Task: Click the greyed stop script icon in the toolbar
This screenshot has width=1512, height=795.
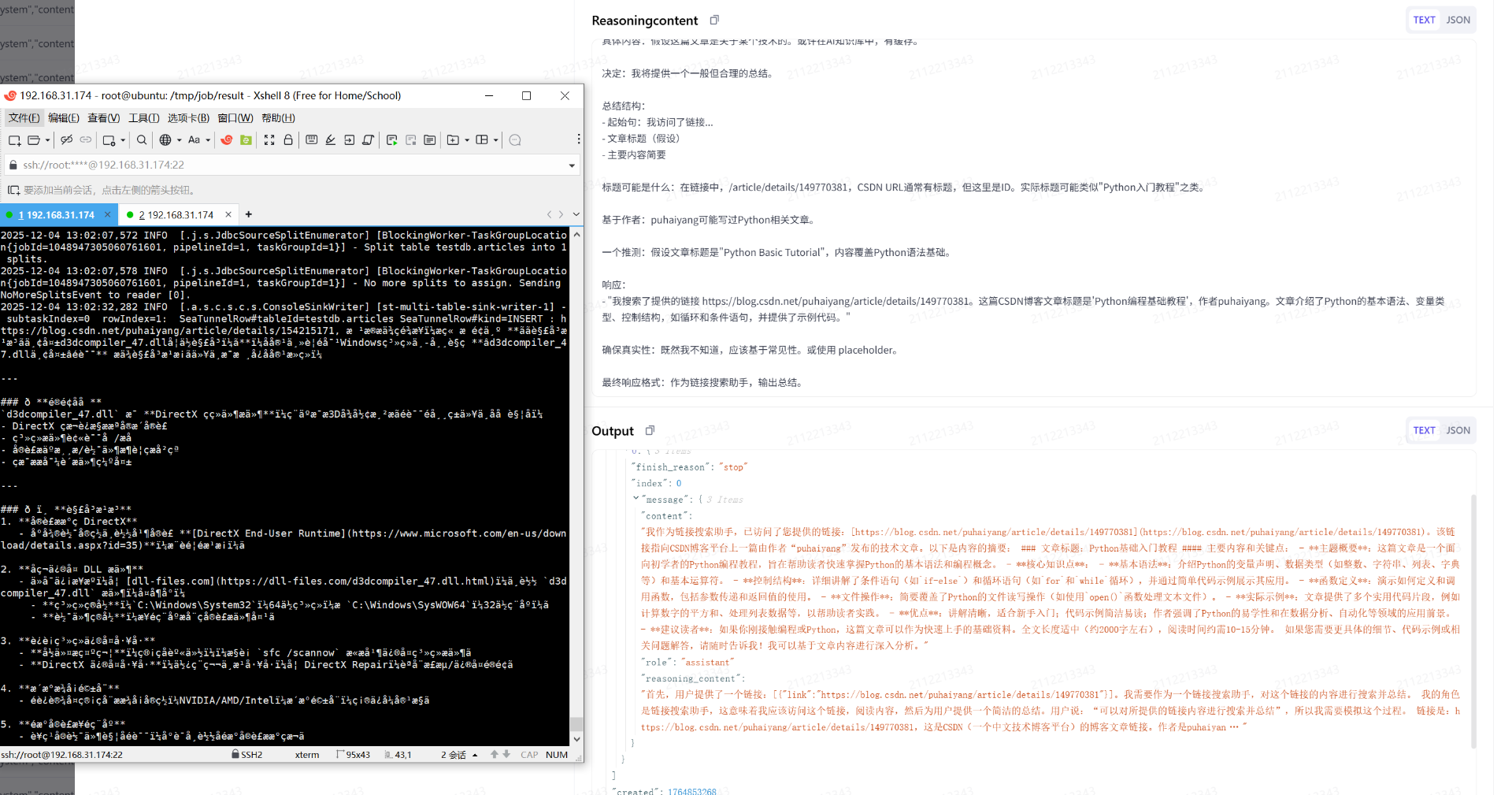Action: tap(411, 140)
